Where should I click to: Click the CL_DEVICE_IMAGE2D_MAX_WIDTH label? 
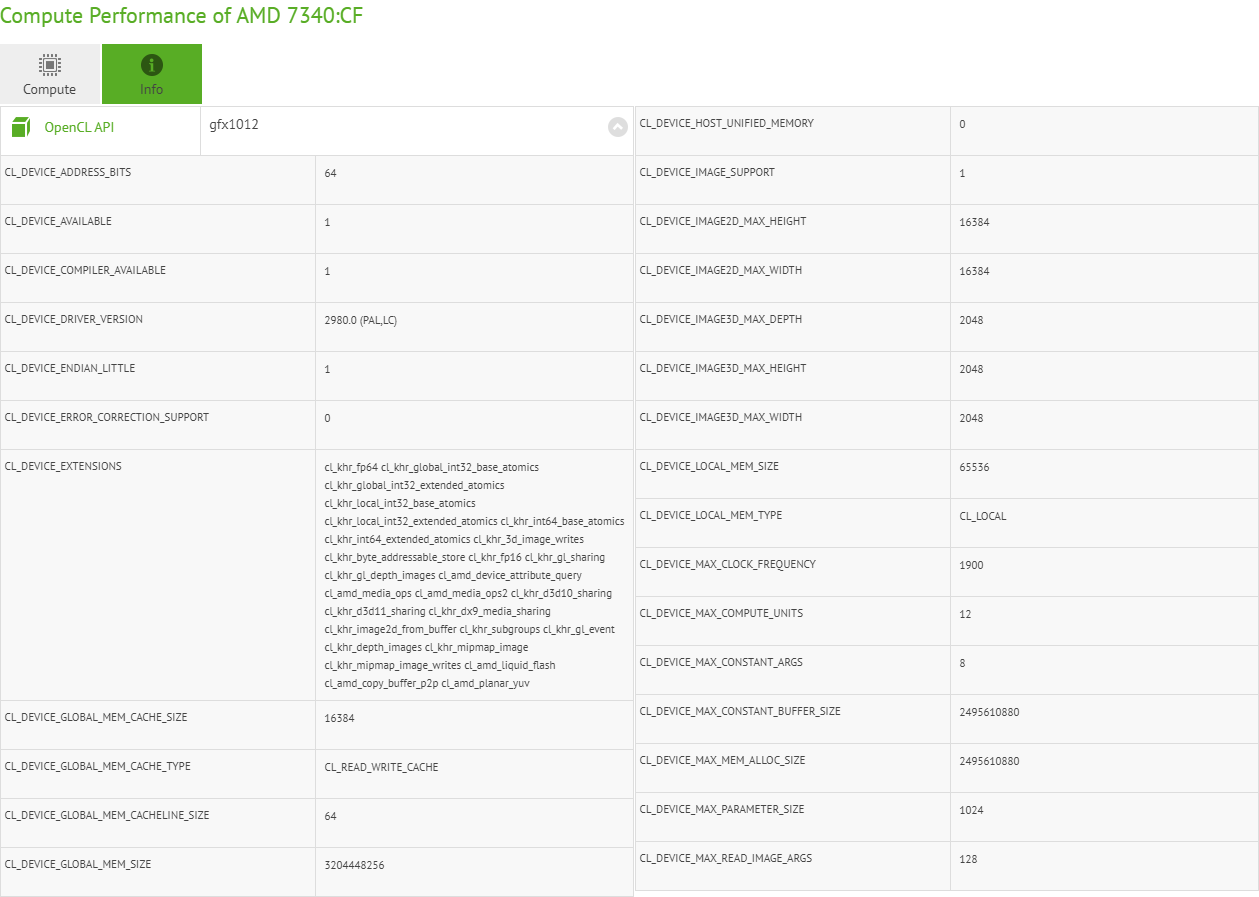coord(721,270)
